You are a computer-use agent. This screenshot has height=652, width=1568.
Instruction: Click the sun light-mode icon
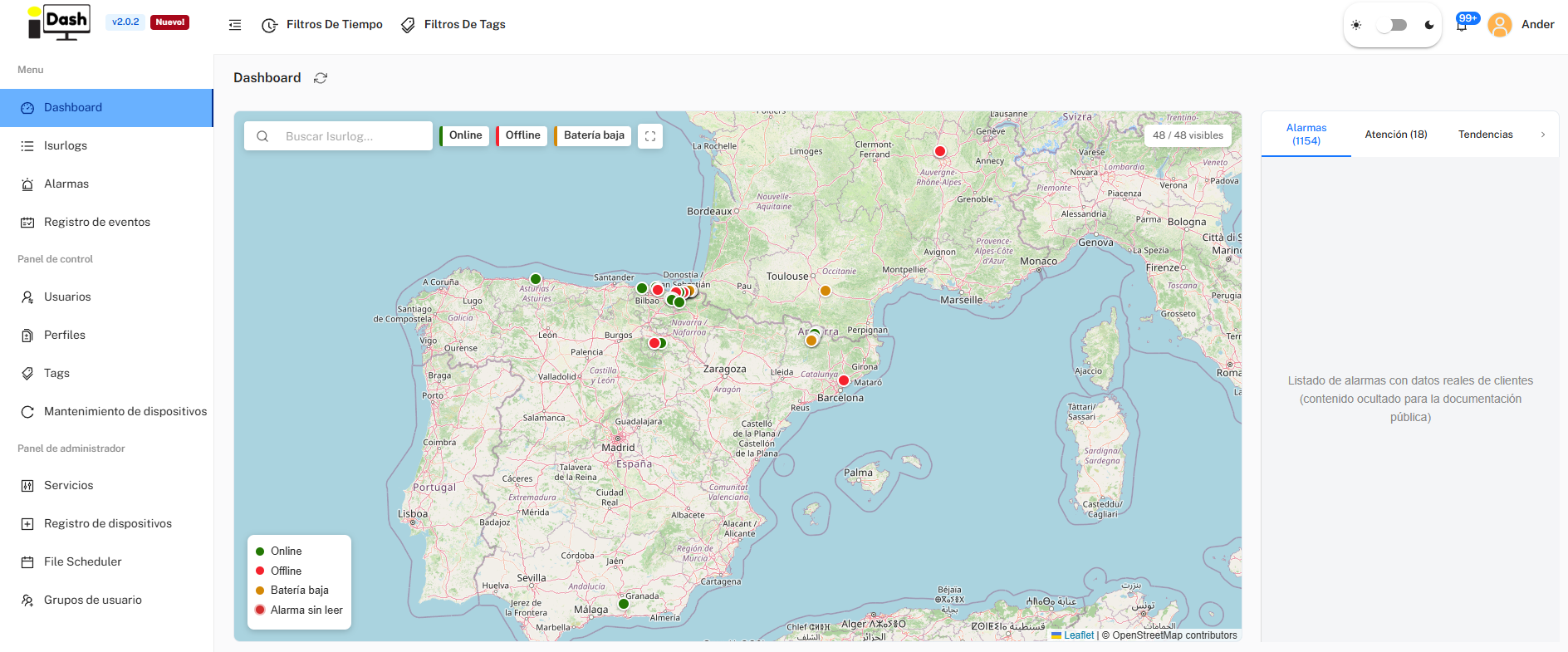[1356, 25]
